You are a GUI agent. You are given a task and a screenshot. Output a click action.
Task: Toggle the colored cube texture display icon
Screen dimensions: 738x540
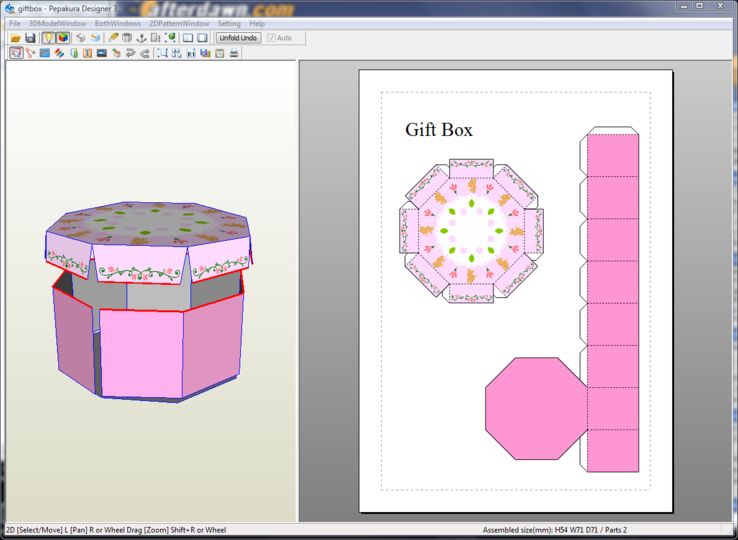tap(63, 38)
